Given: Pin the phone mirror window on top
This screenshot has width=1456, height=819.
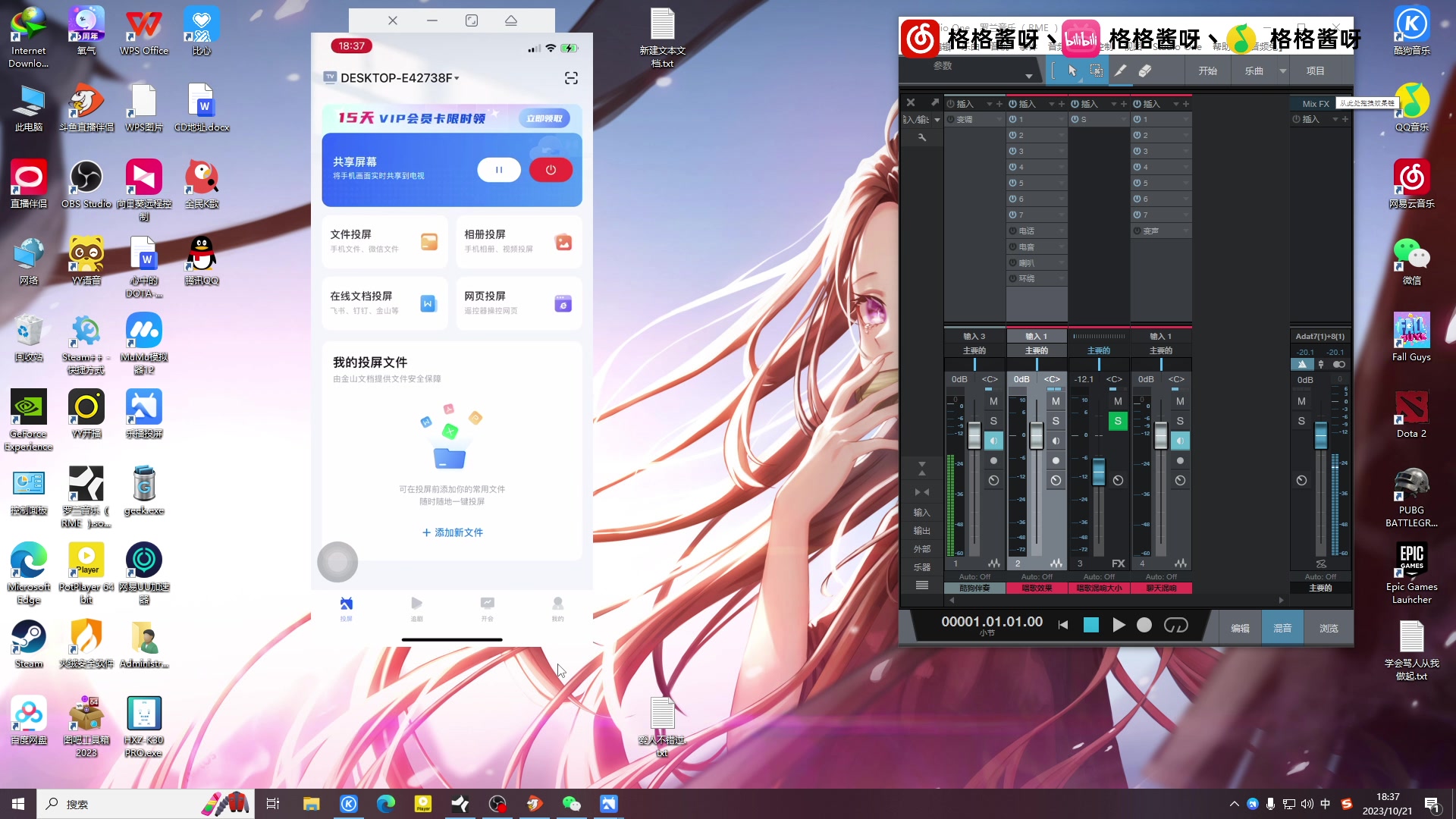Looking at the screenshot, I should (x=511, y=20).
